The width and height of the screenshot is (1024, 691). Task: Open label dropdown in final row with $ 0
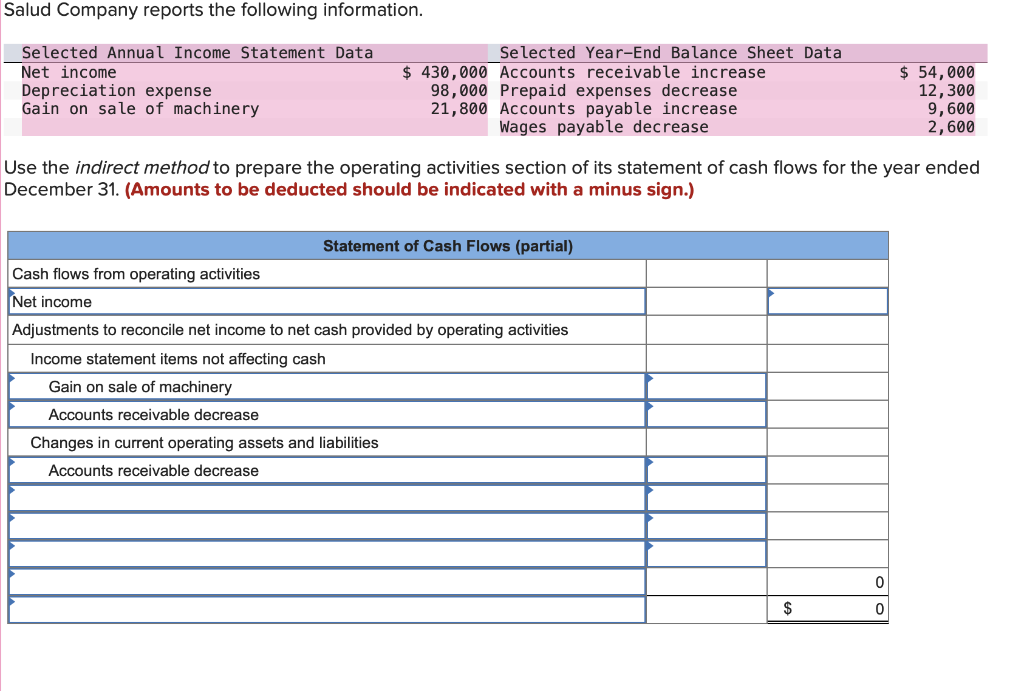click(327, 609)
